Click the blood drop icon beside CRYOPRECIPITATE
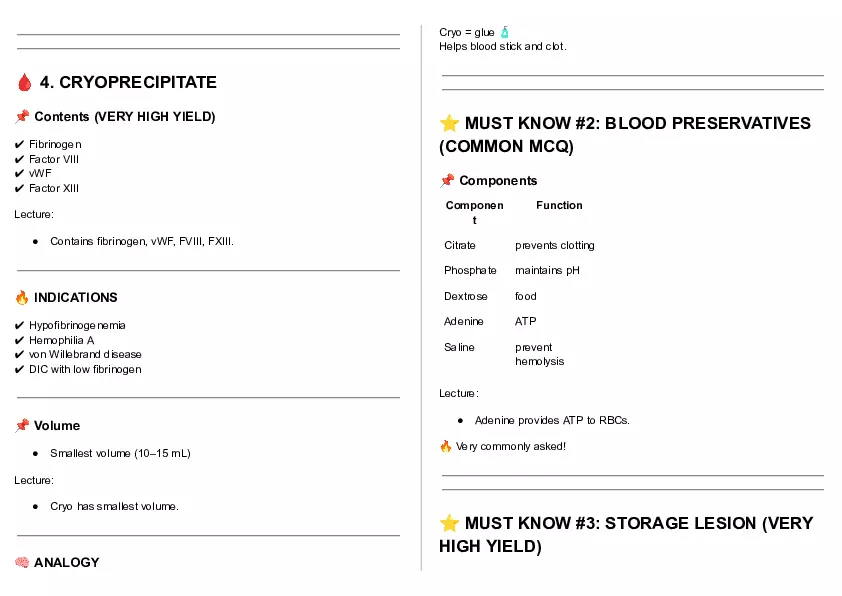The height and width of the screenshot is (596, 842). 24,83
